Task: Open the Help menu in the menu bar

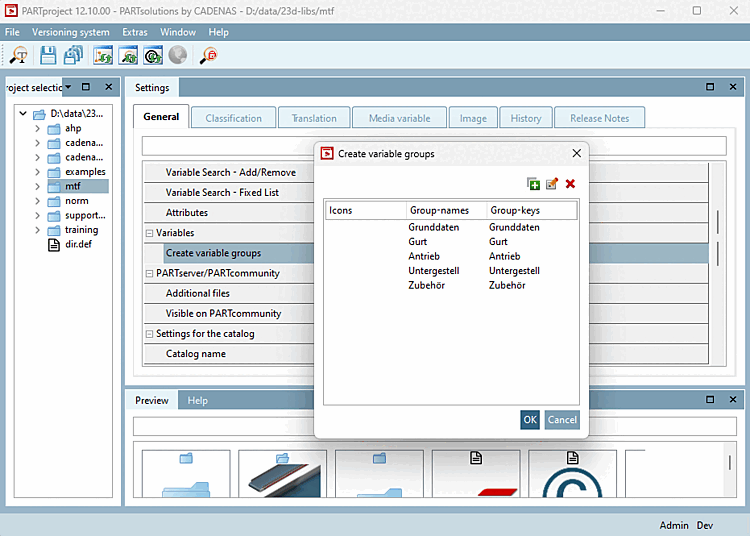Action: [x=219, y=32]
